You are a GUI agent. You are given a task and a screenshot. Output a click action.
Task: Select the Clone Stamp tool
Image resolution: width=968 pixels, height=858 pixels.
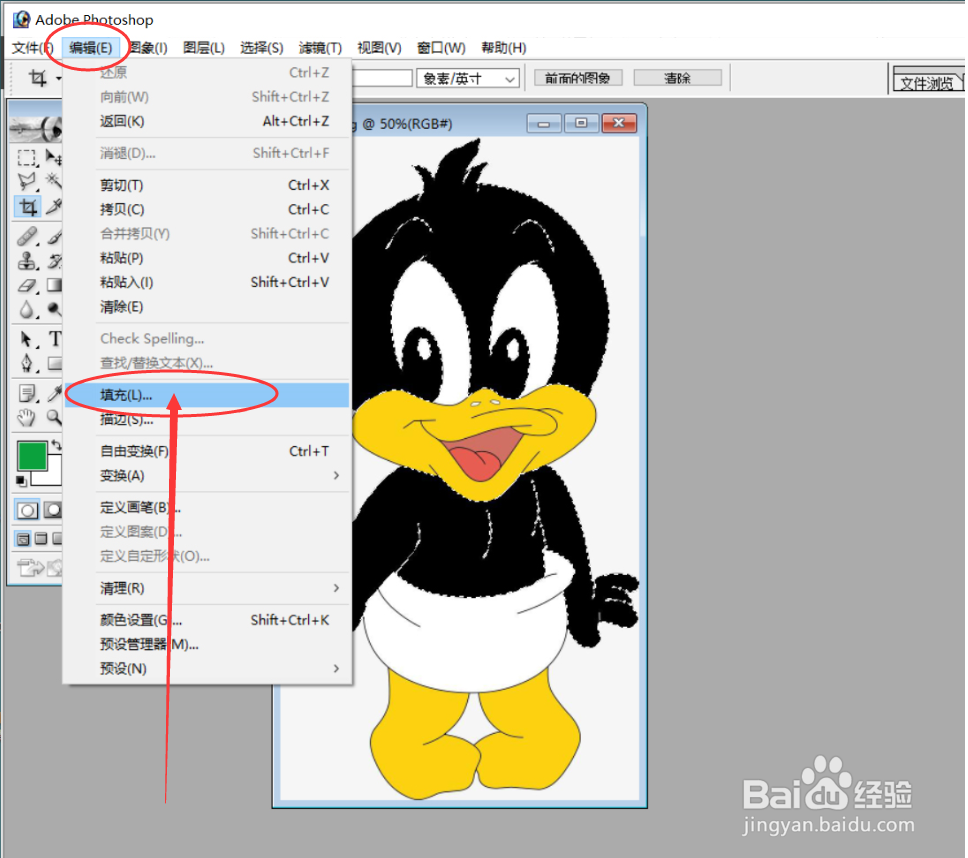click(x=27, y=261)
